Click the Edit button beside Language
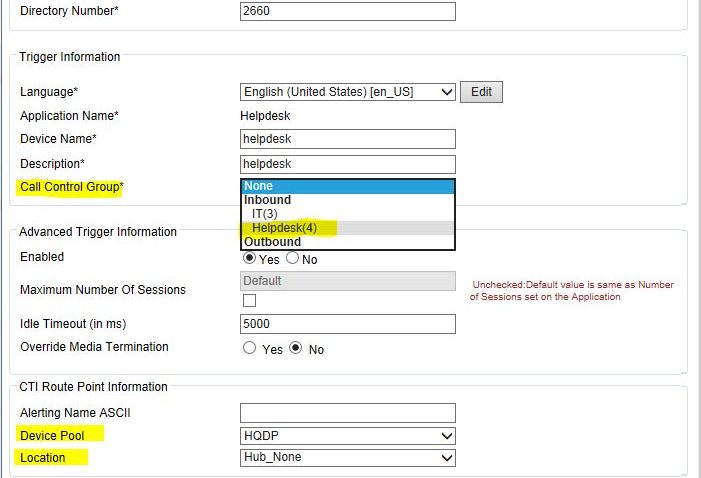701x478 pixels. coord(481,92)
